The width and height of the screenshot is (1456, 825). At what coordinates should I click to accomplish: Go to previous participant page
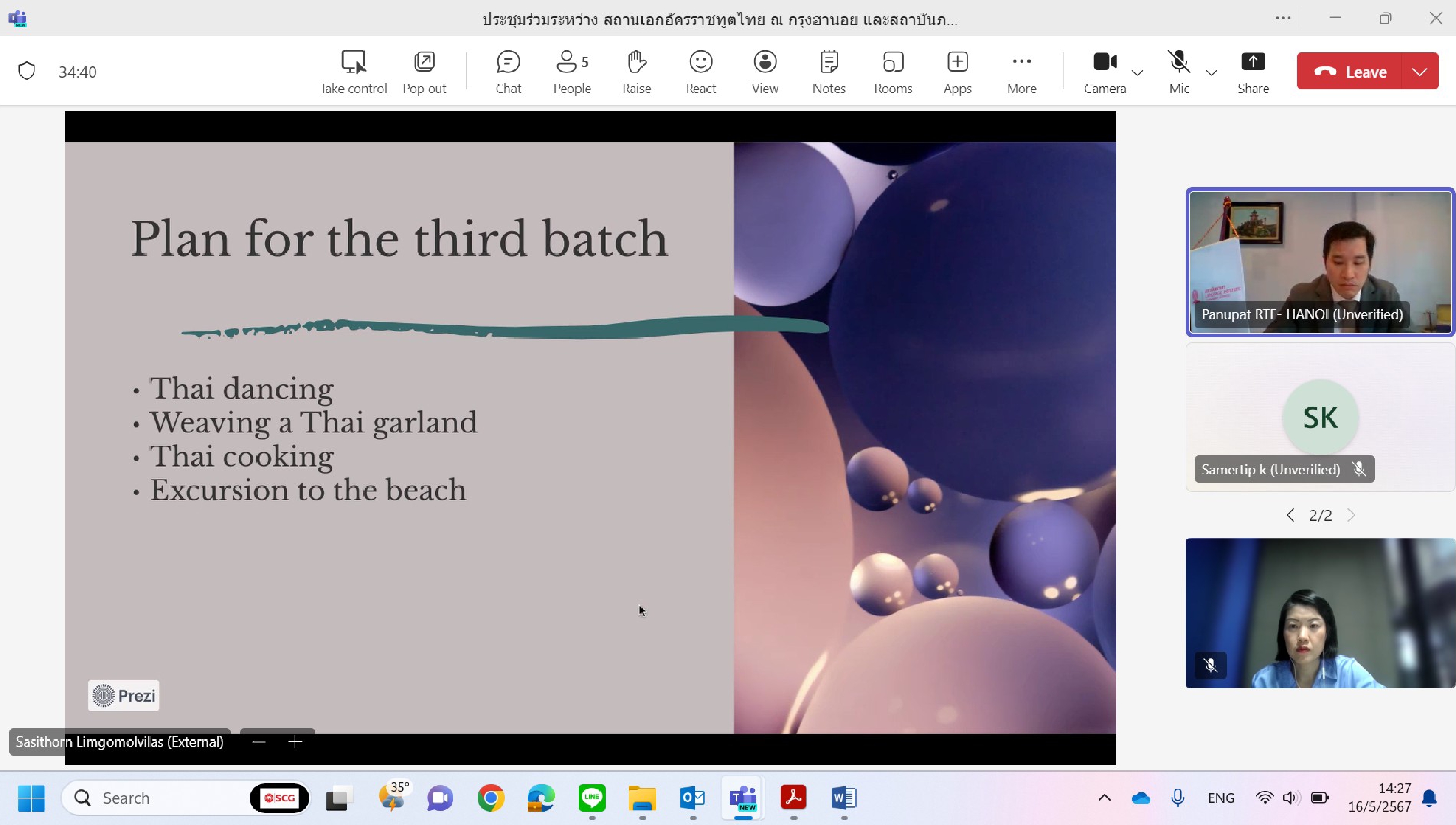pyautogui.click(x=1290, y=515)
